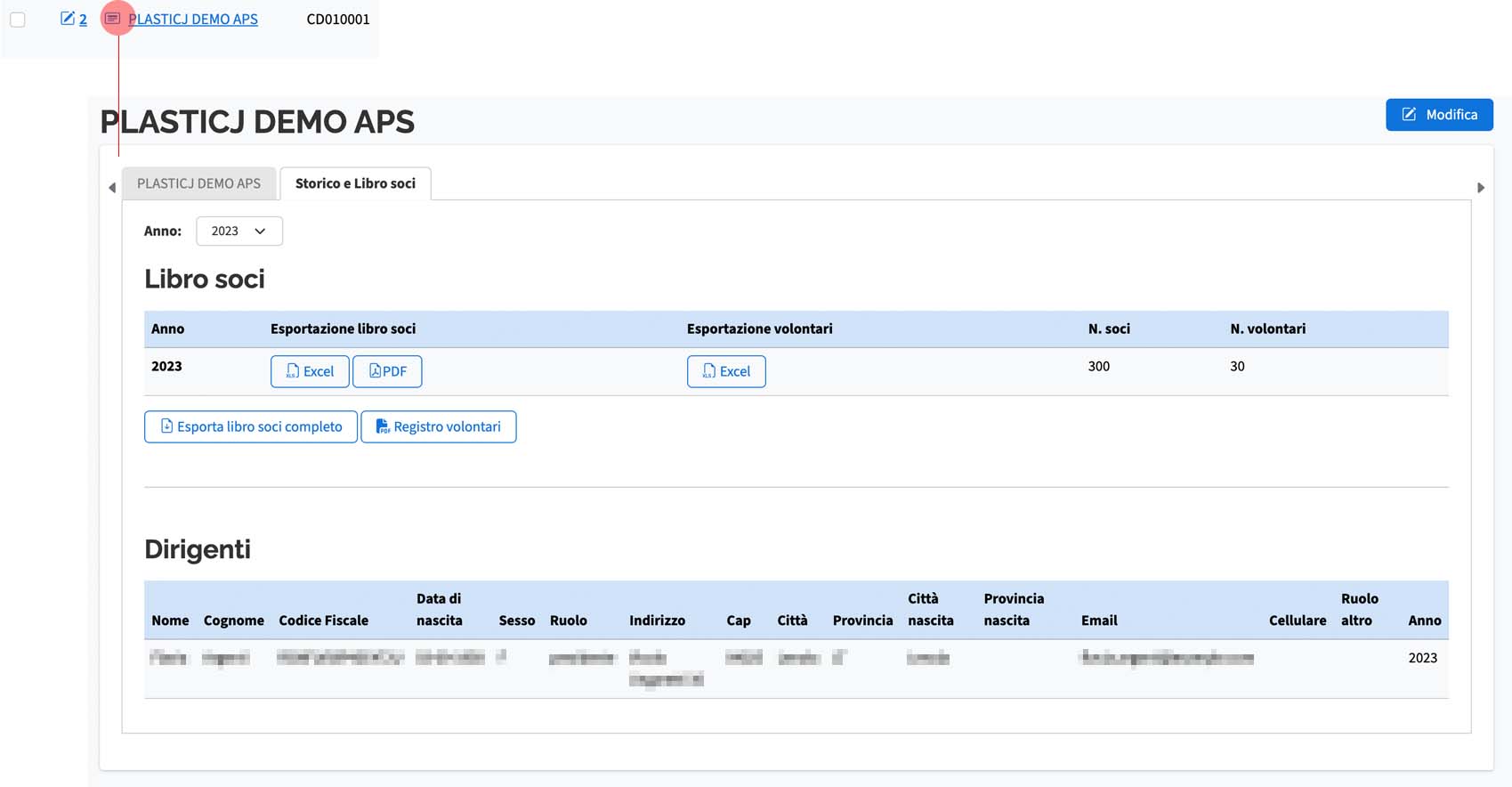Select the Storico e Libro soci tab
This screenshot has height=787, width=1512.
point(355,183)
